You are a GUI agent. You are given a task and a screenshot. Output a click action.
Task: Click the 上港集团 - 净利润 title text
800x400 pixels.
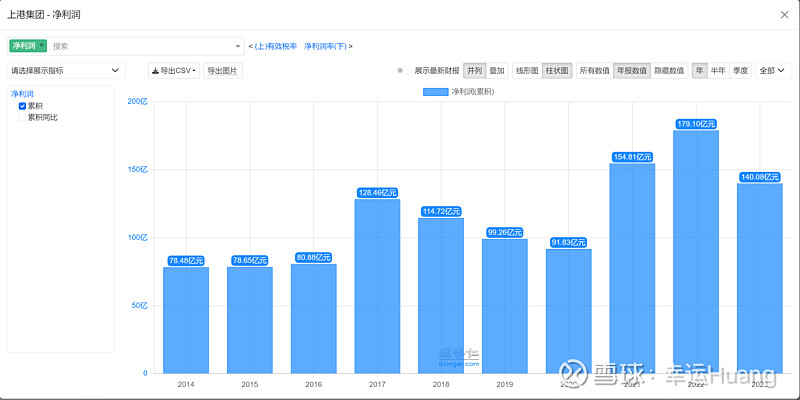(x=43, y=15)
